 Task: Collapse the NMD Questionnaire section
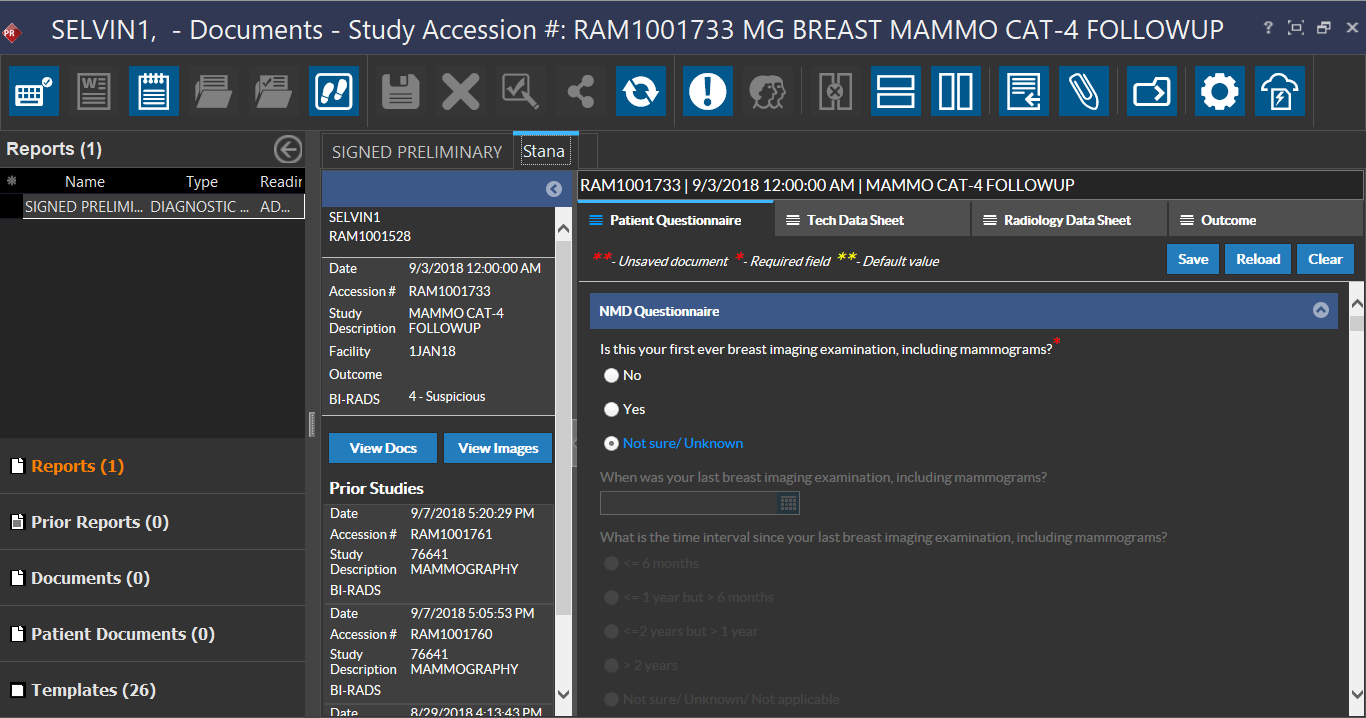(x=1320, y=311)
